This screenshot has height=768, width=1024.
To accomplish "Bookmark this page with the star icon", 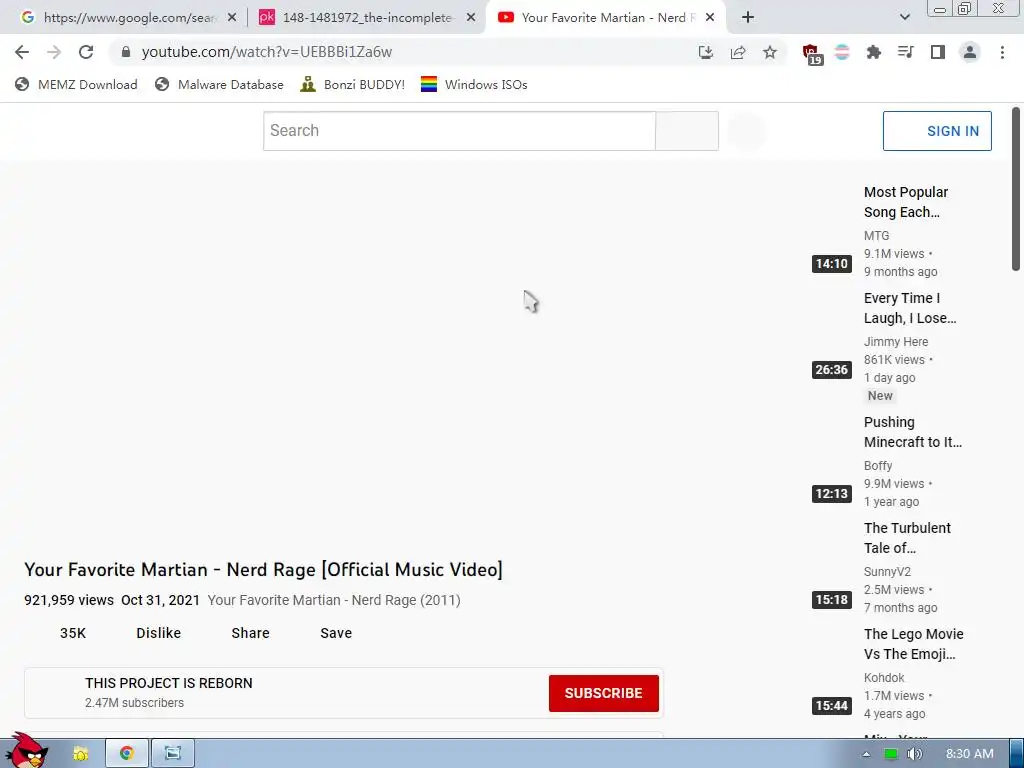I will [770, 52].
